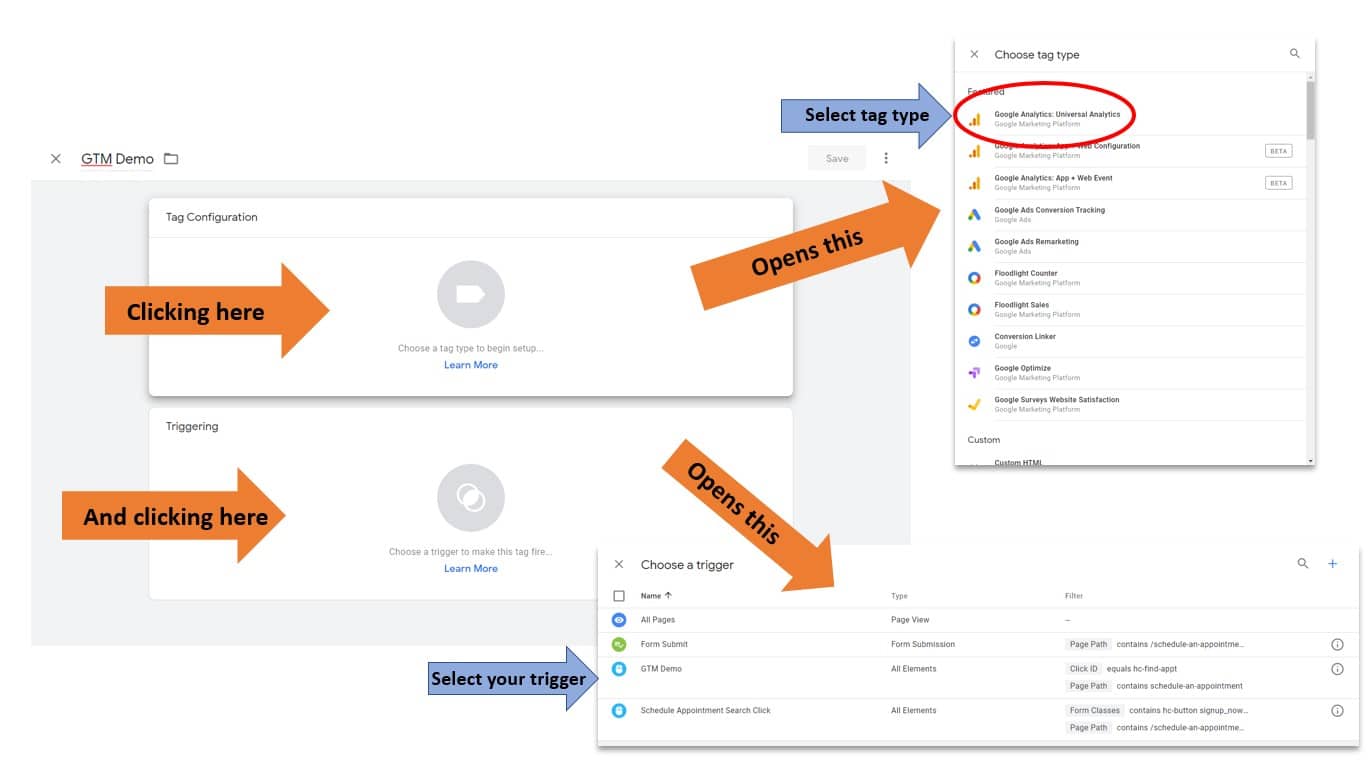Screen dimensions: 1371x763
Task: Select the All Pages trigger icon
Action: coord(619,620)
